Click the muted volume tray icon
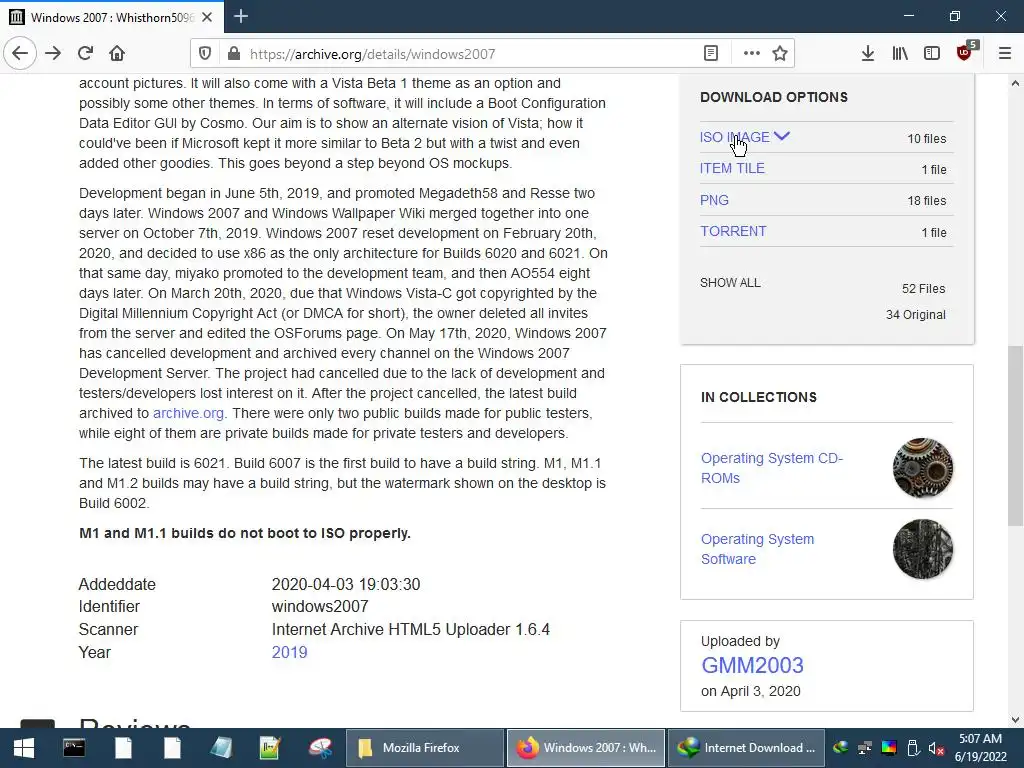Image resolution: width=1024 pixels, height=768 pixels. [936, 748]
